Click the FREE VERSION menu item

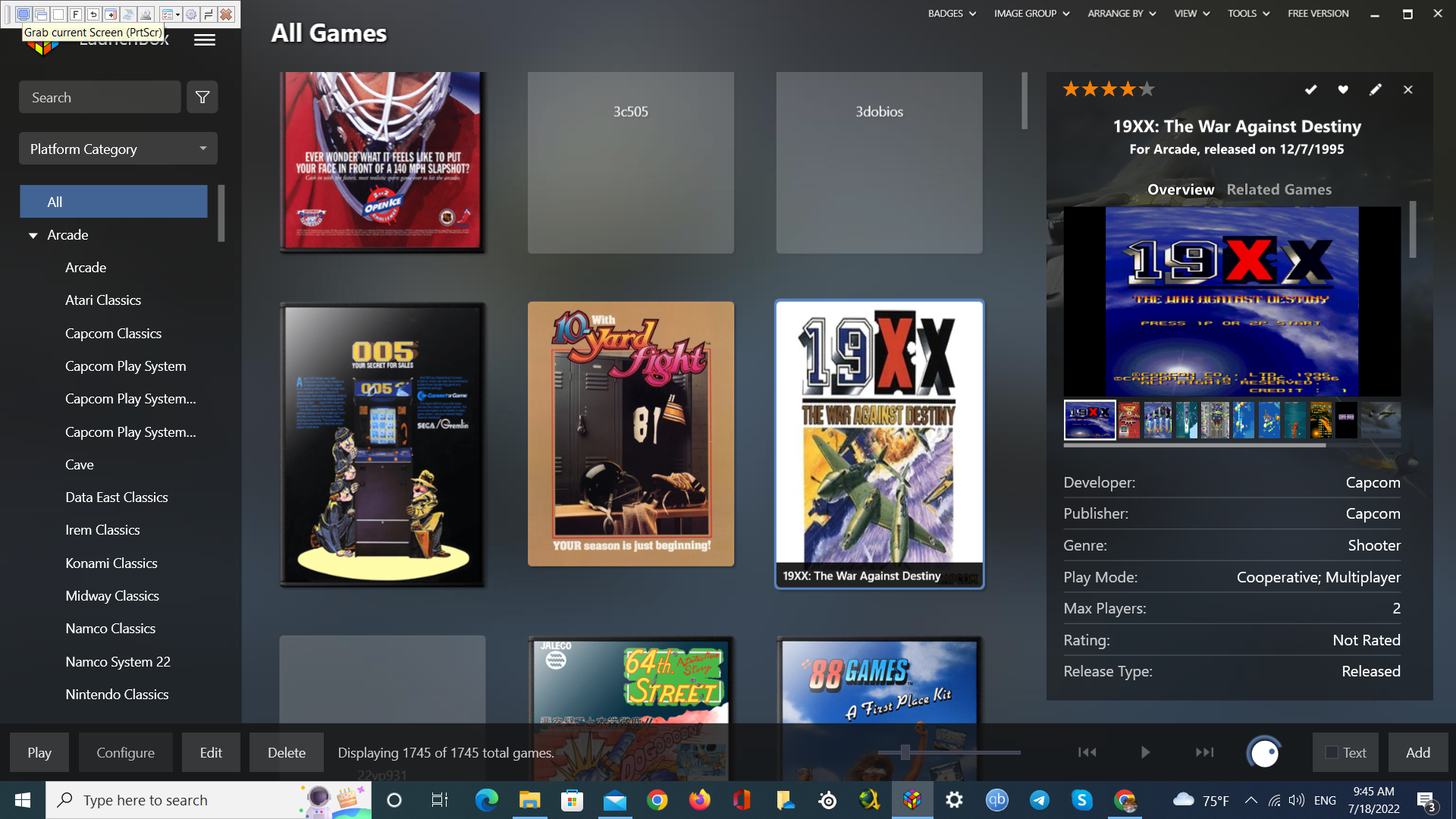coord(1318,14)
